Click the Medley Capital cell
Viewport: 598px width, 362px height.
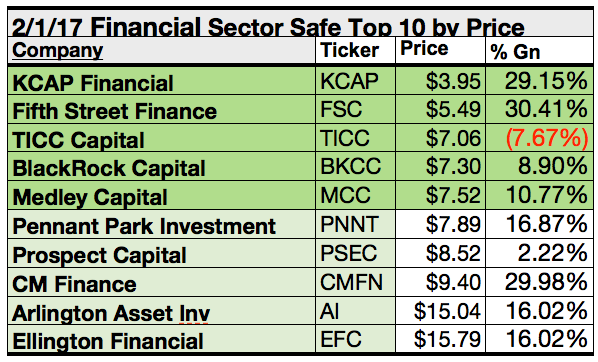[162, 195]
